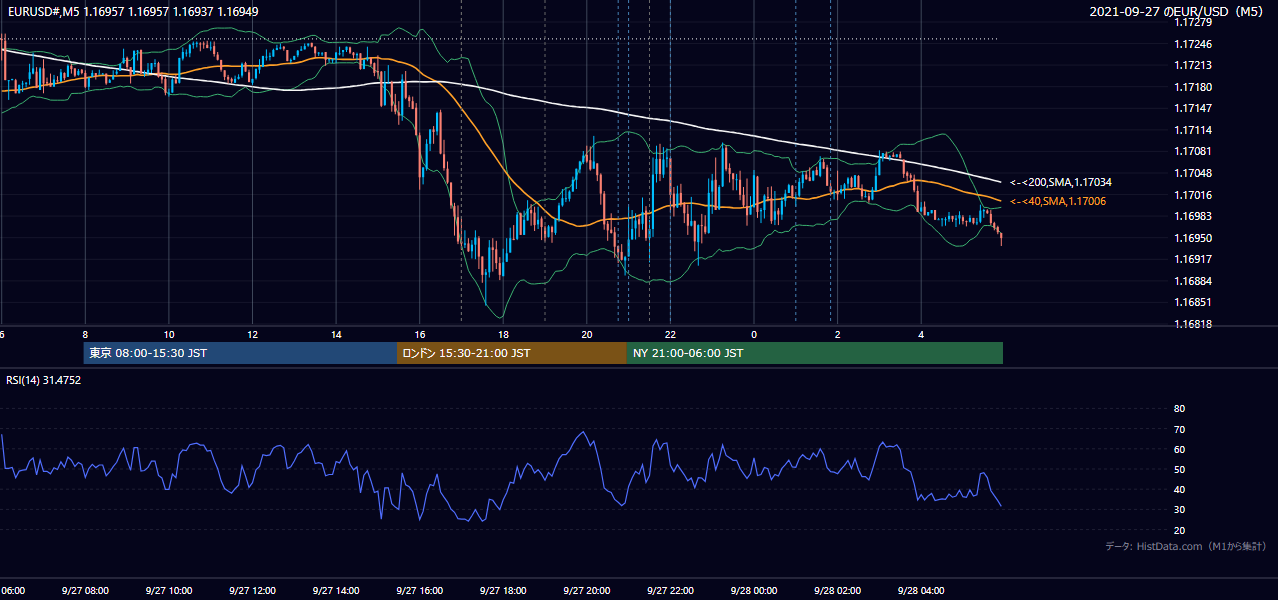Click price axis value 1.16950
Screen dimensions: 1278x600
[x=1192, y=238]
